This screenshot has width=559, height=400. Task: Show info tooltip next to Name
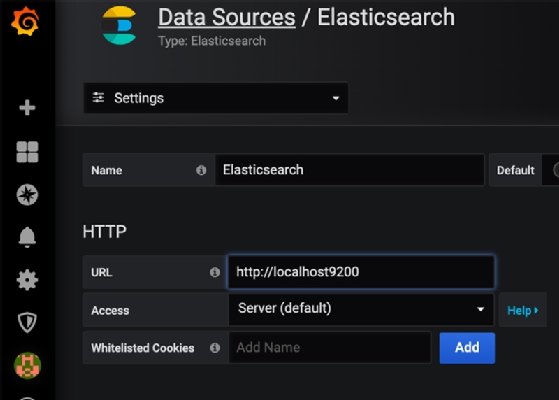tap(201, 170)
